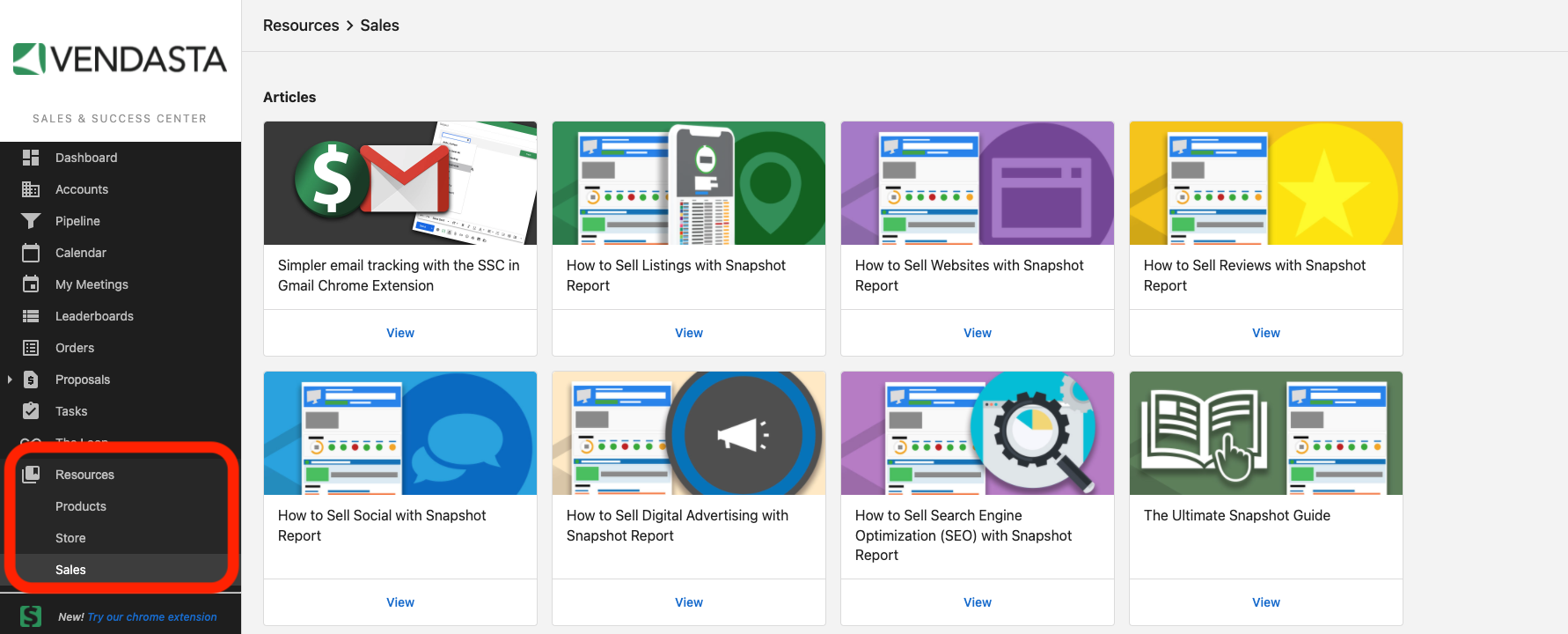Screen dimensions: 1568x634
Task: Click How to Sell Digital Advertising title
Action: click(x=678, y=526)
